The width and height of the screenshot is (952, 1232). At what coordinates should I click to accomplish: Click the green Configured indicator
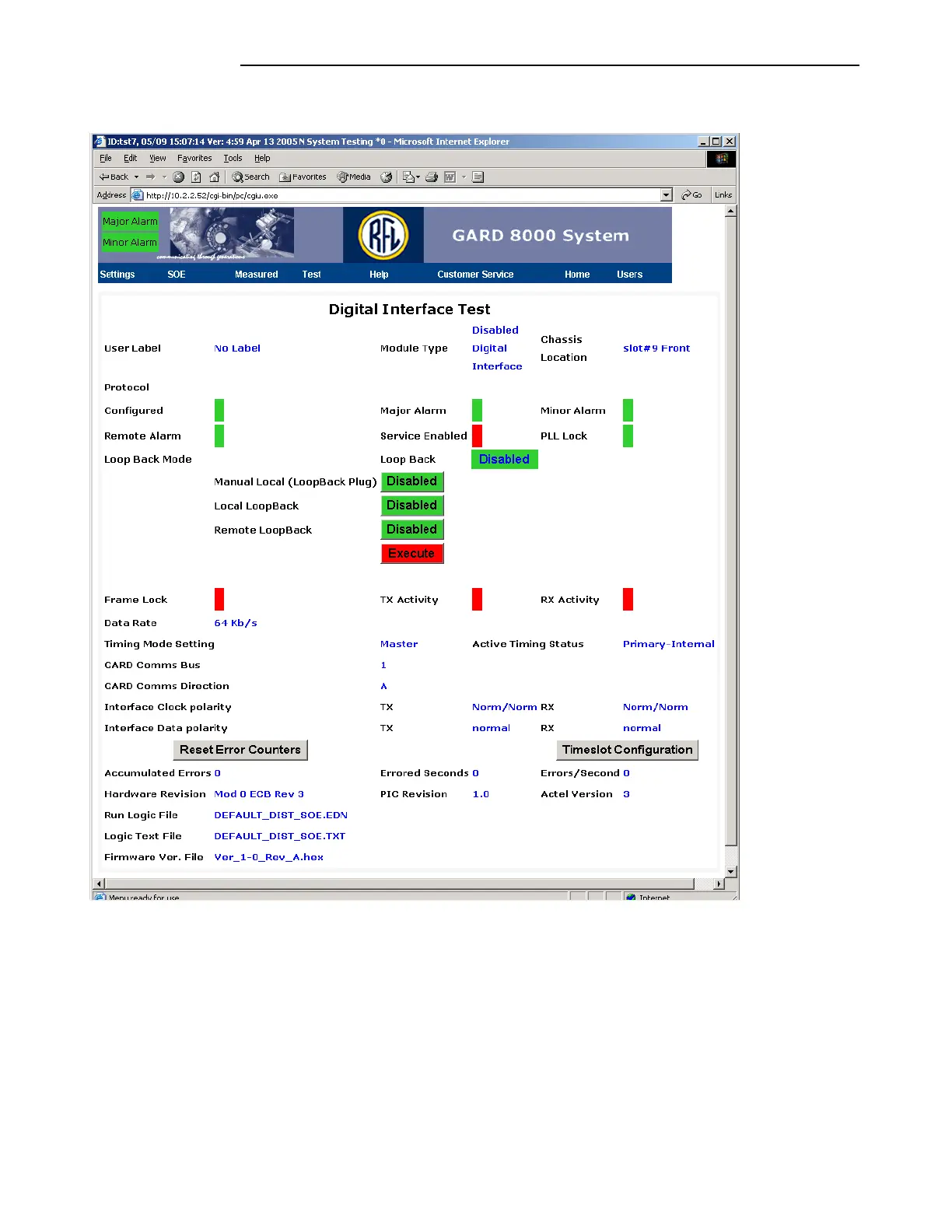(x=219, y=410)
